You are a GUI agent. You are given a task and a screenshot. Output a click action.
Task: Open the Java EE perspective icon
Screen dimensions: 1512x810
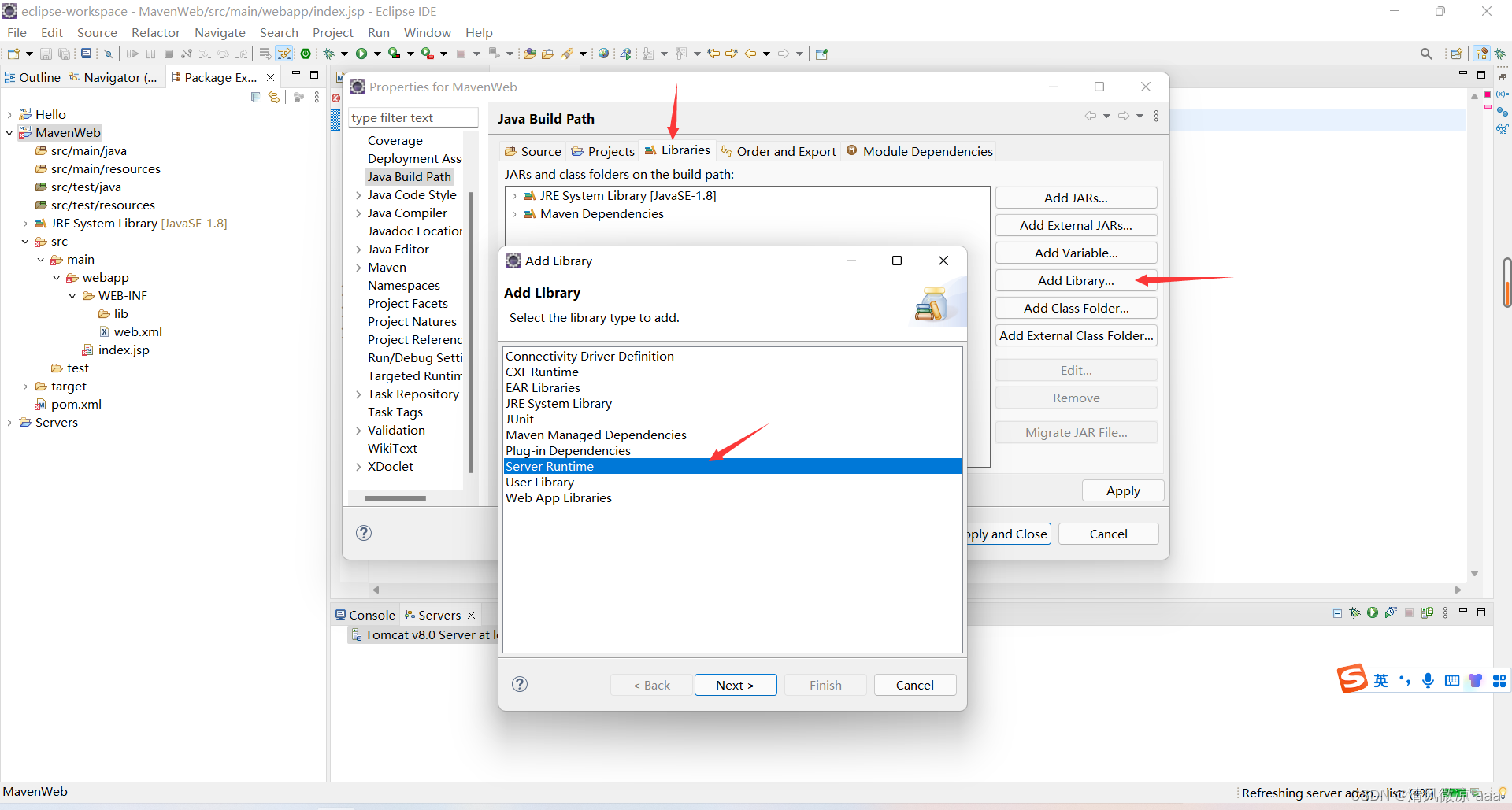1481,53
